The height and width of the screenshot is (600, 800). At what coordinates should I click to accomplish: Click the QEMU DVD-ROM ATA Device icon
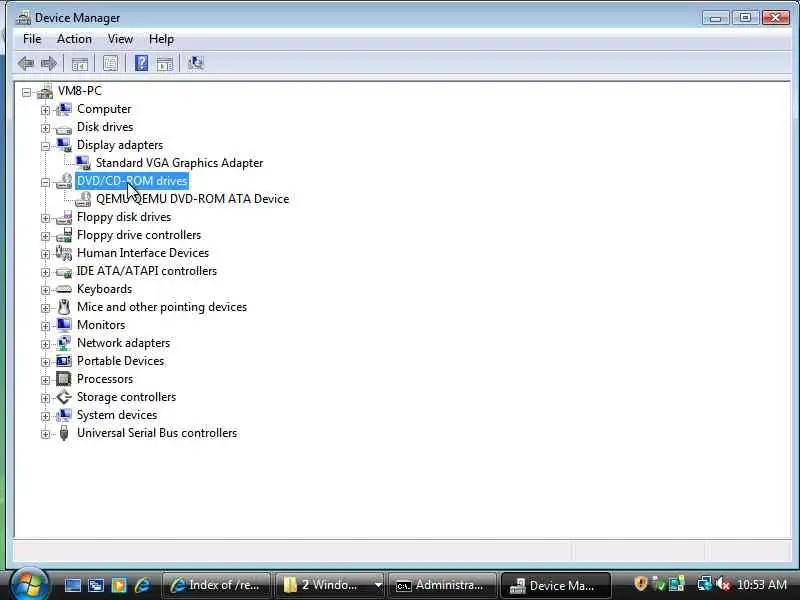[x=83, y=199]
